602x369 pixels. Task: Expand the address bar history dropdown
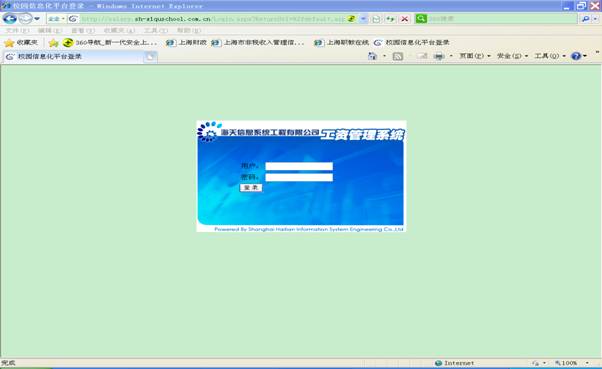[x=363, y=19]
